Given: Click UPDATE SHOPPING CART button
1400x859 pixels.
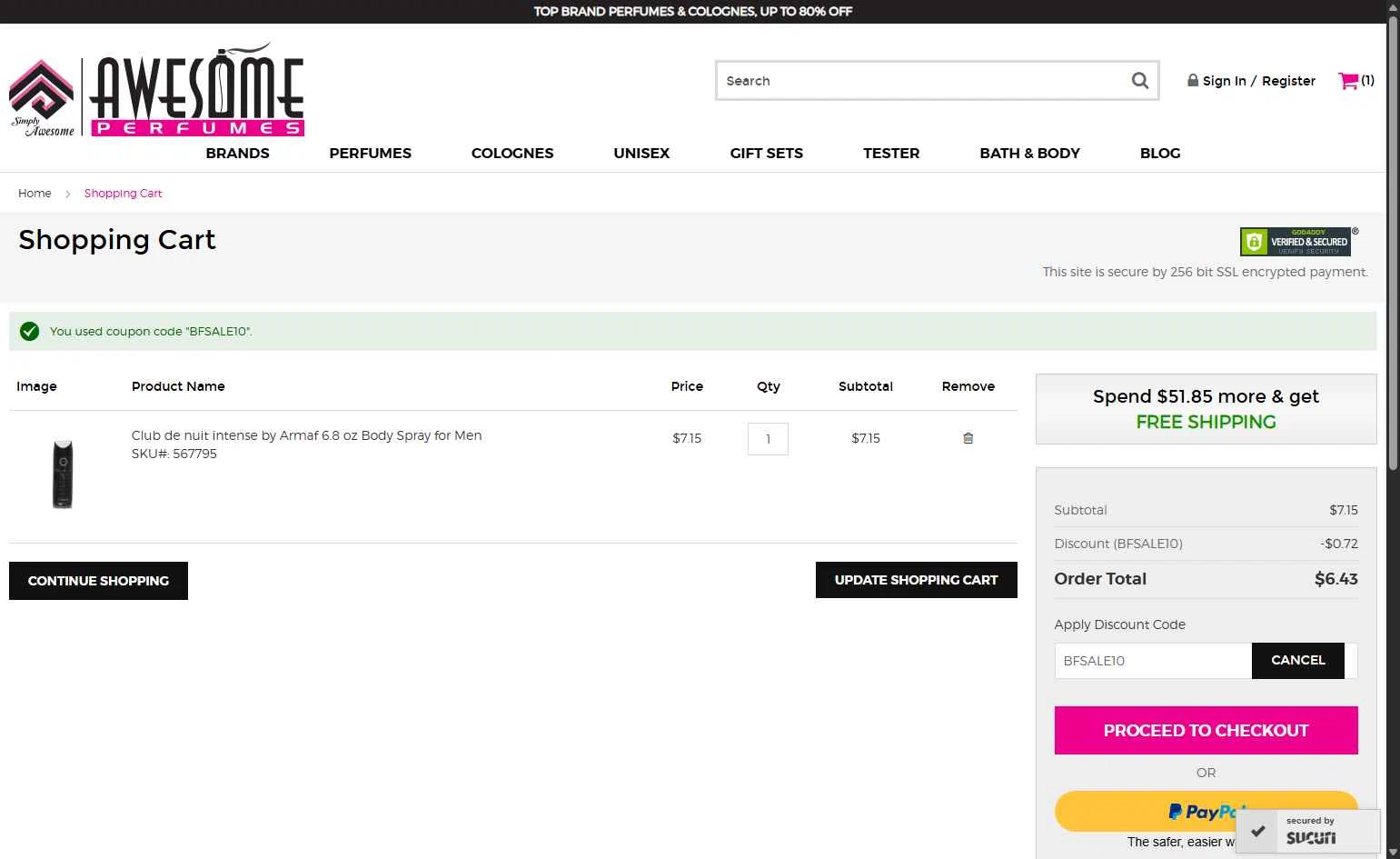Looking at the screenshot, I should [x=916, y=580].
